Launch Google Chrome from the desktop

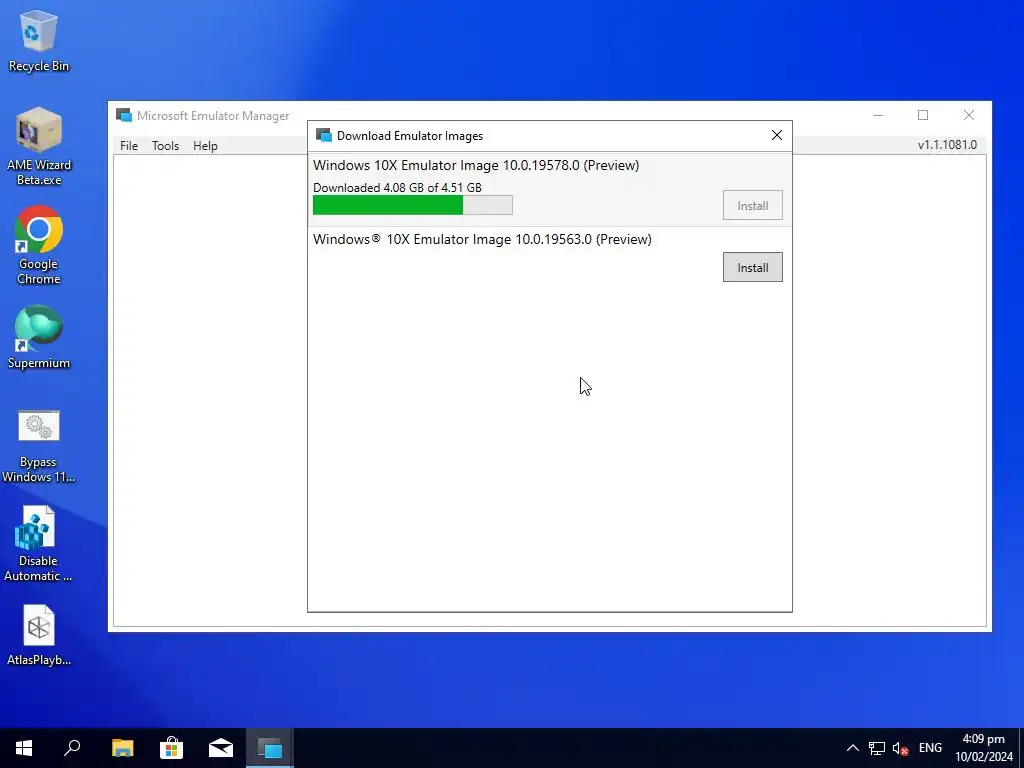(x=39, y=246)
